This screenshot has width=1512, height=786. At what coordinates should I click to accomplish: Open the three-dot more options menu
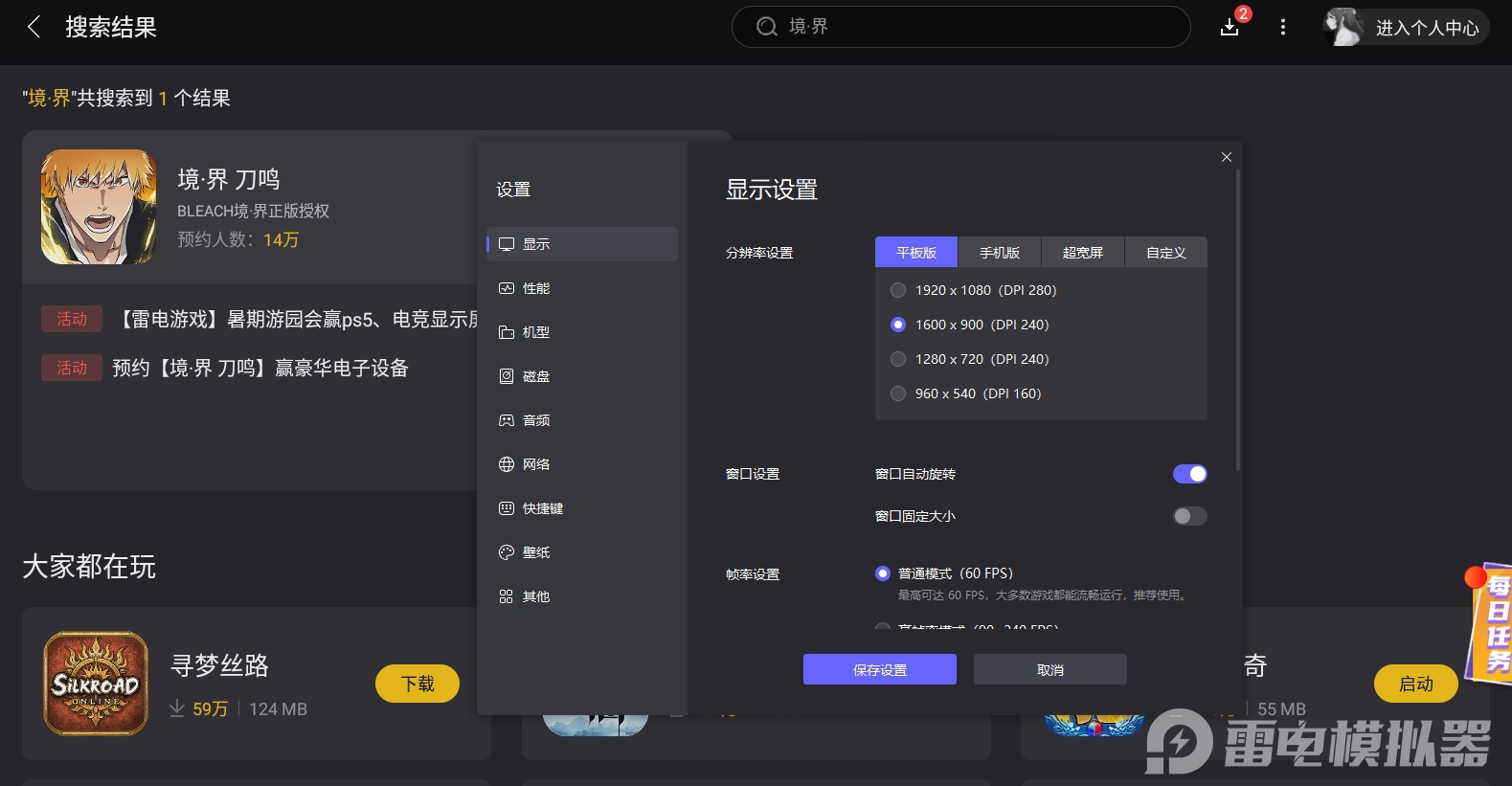1283,27
